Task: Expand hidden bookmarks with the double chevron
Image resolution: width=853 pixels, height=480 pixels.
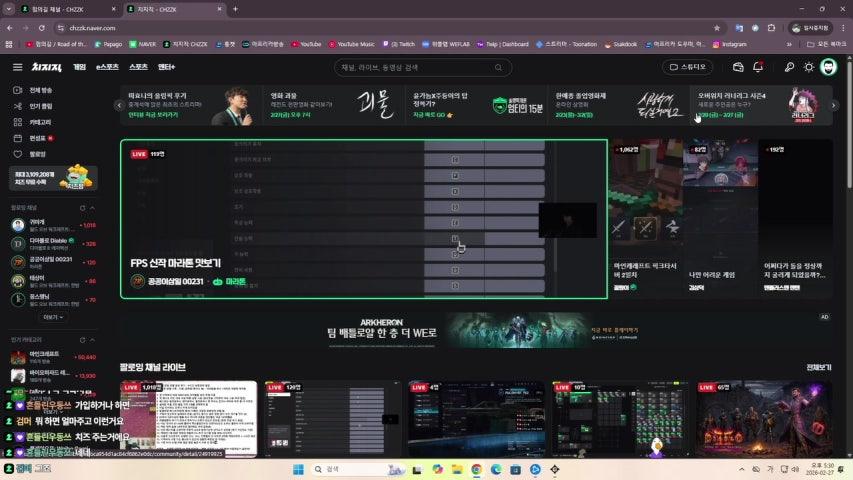Action: (789, 44)
